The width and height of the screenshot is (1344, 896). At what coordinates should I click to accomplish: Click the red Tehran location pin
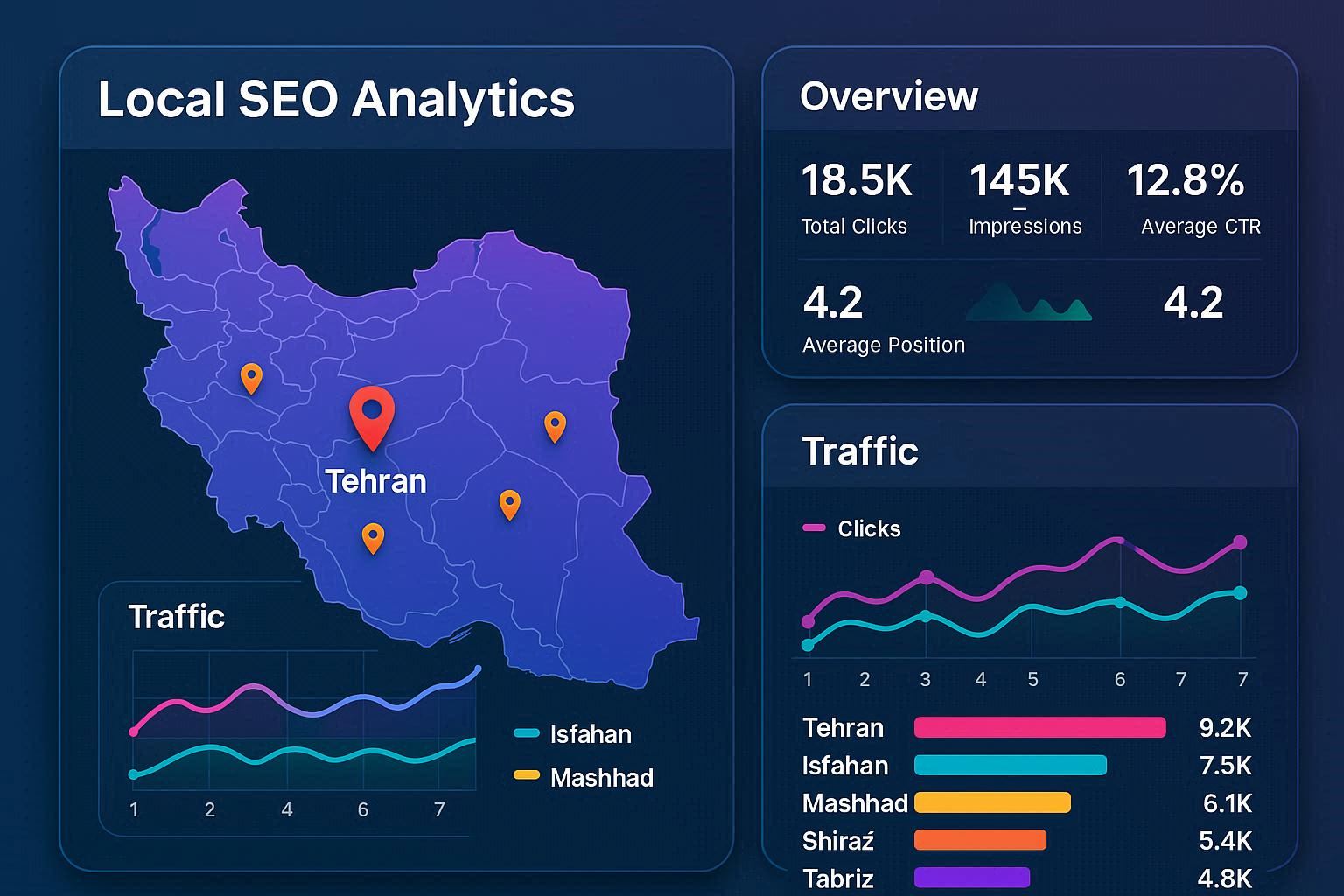pos(372,413)
